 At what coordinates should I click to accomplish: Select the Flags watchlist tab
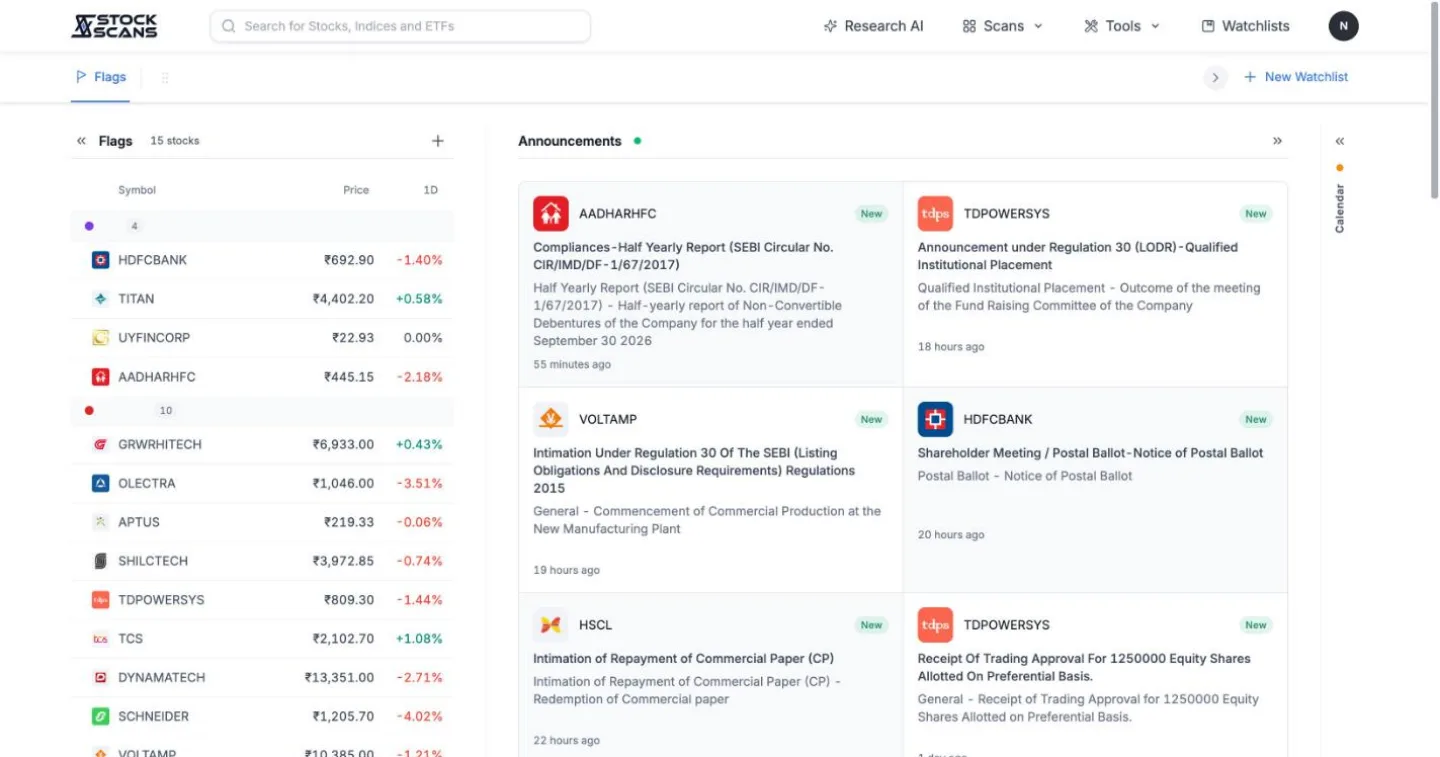(101, 77)
